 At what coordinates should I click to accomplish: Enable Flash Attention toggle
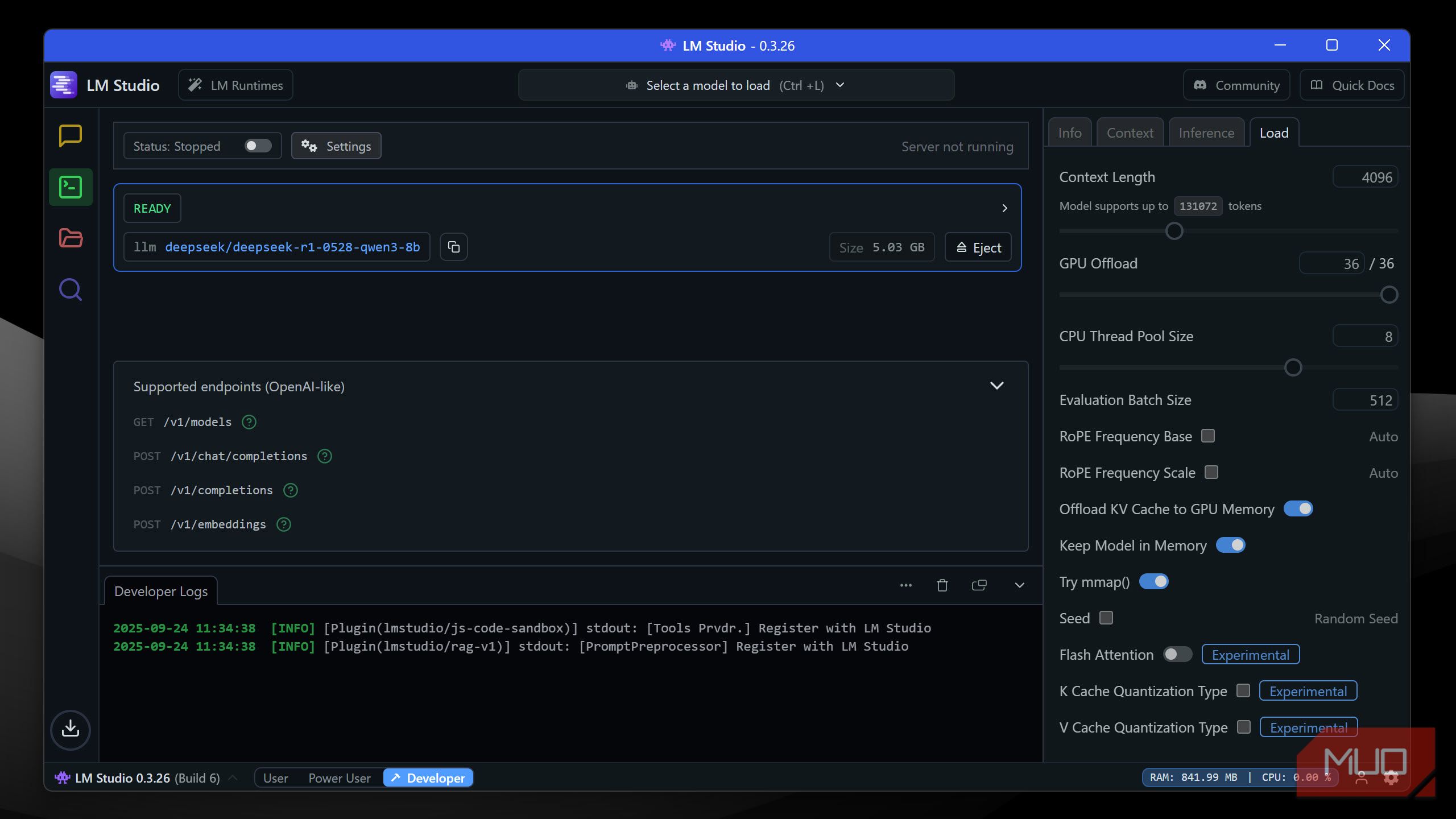click(1178, 654)
